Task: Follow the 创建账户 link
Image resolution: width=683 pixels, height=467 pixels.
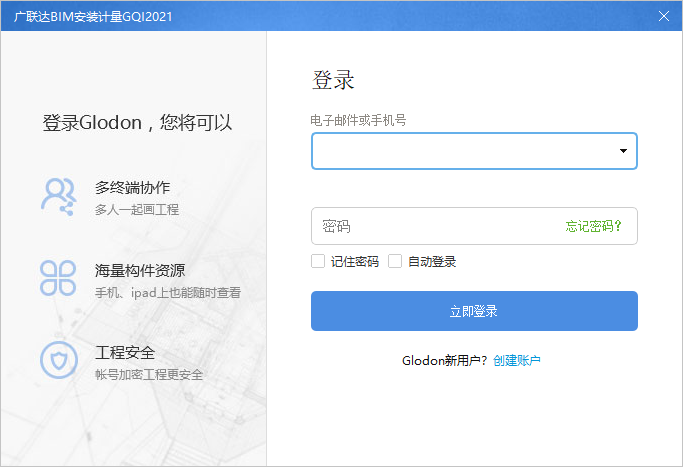Action: click(517, 360)
